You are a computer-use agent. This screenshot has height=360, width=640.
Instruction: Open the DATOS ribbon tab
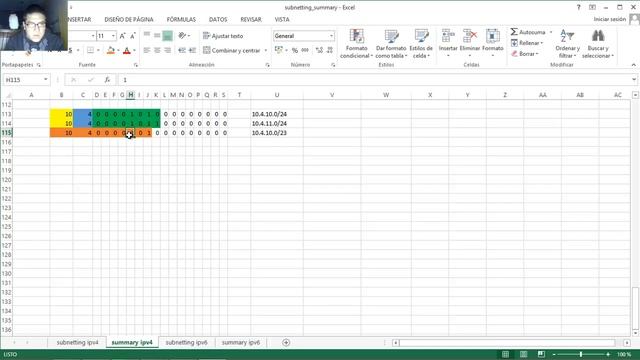tap(218, 19)
